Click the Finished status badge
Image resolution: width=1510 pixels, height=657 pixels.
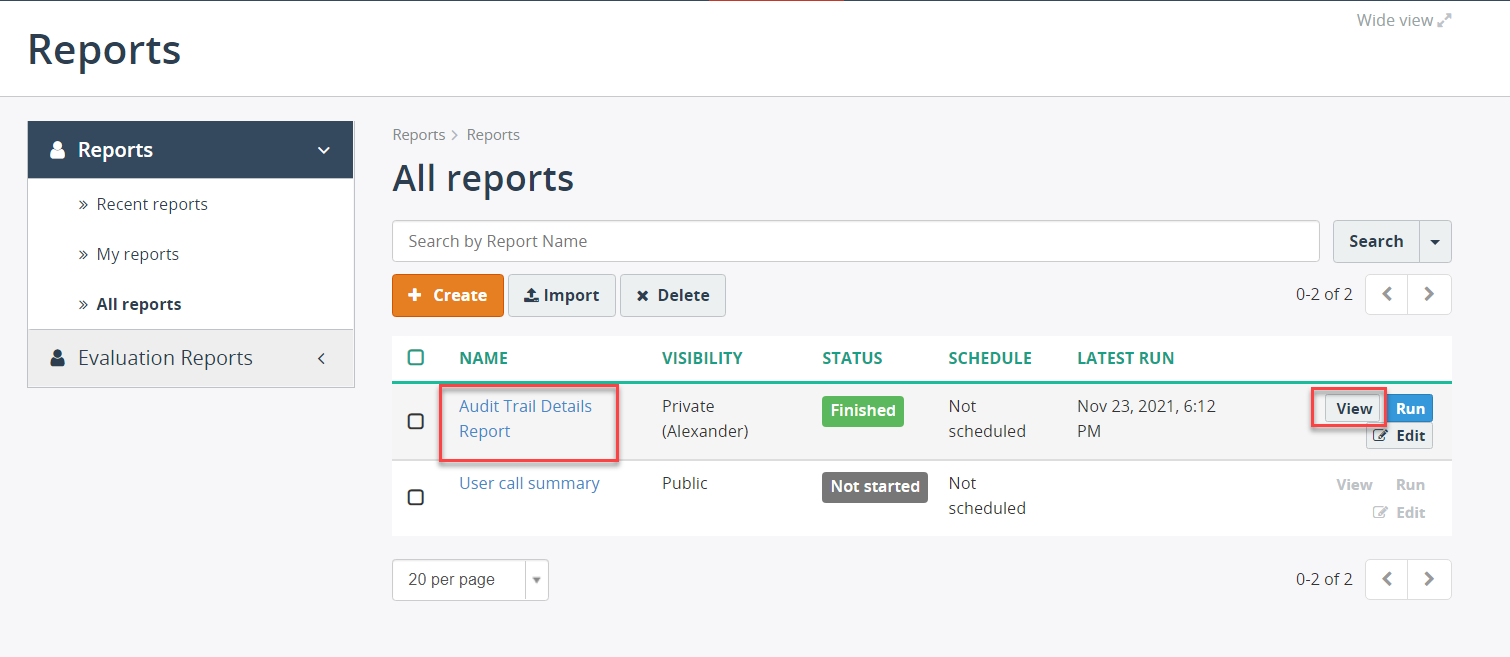pos(863,411)
